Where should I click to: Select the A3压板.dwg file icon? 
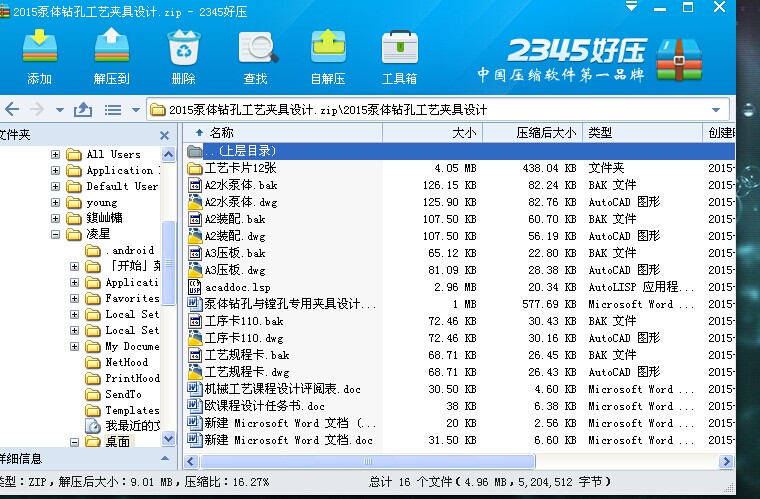point(195,270)
